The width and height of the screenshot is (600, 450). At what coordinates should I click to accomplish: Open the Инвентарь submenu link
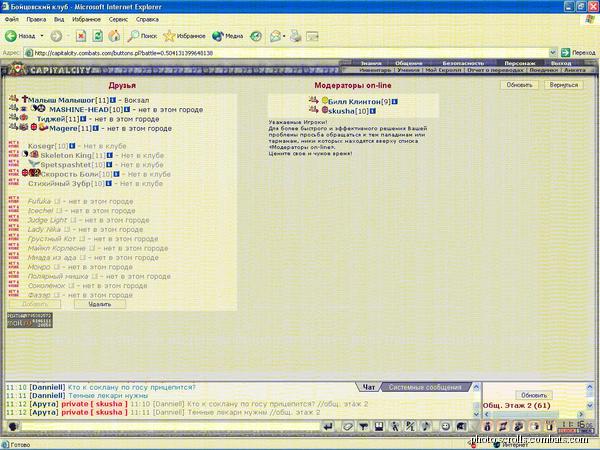[x=375, y=70]
